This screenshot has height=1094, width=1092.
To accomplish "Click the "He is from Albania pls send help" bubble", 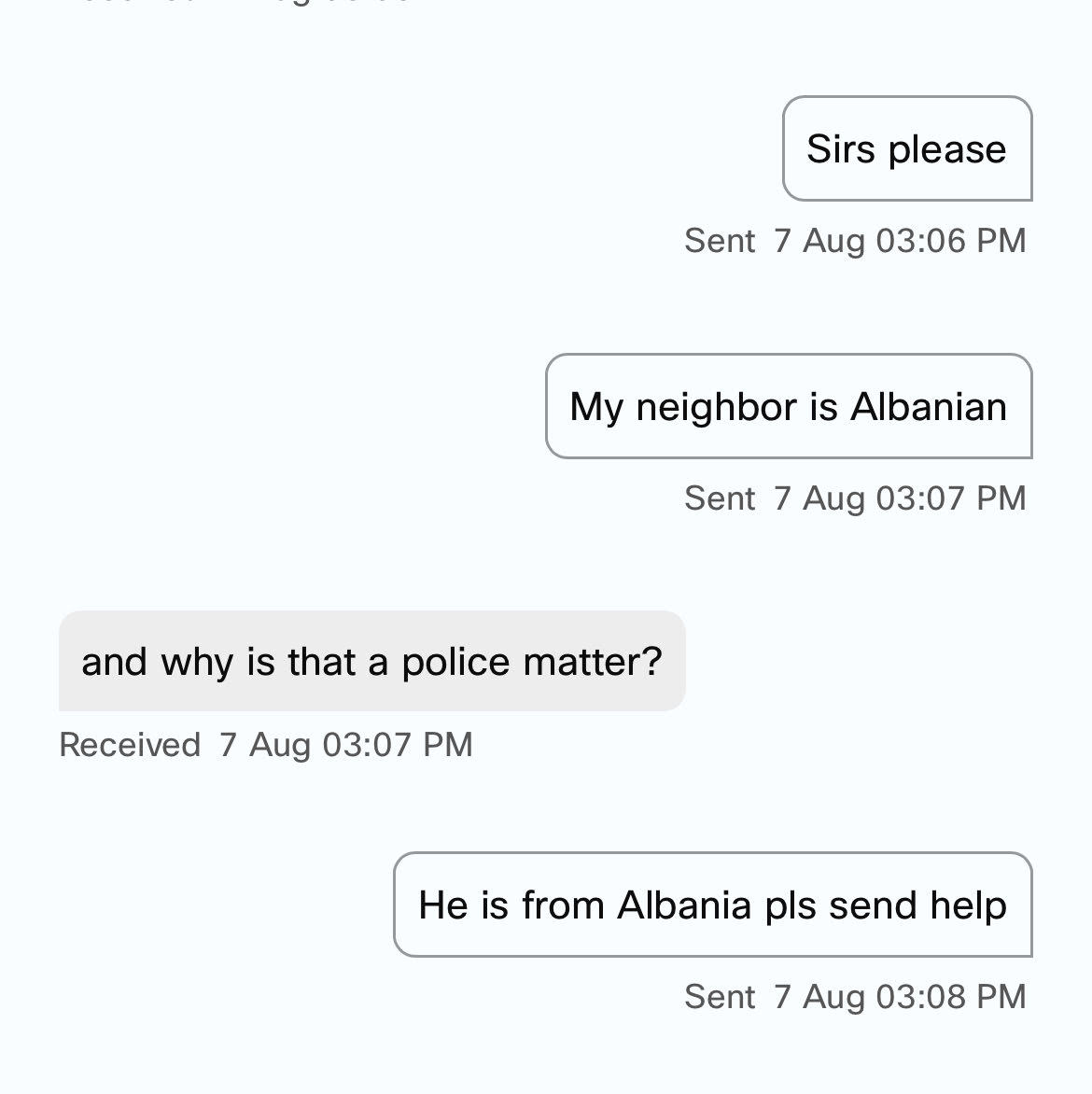I will pos(712,905).
